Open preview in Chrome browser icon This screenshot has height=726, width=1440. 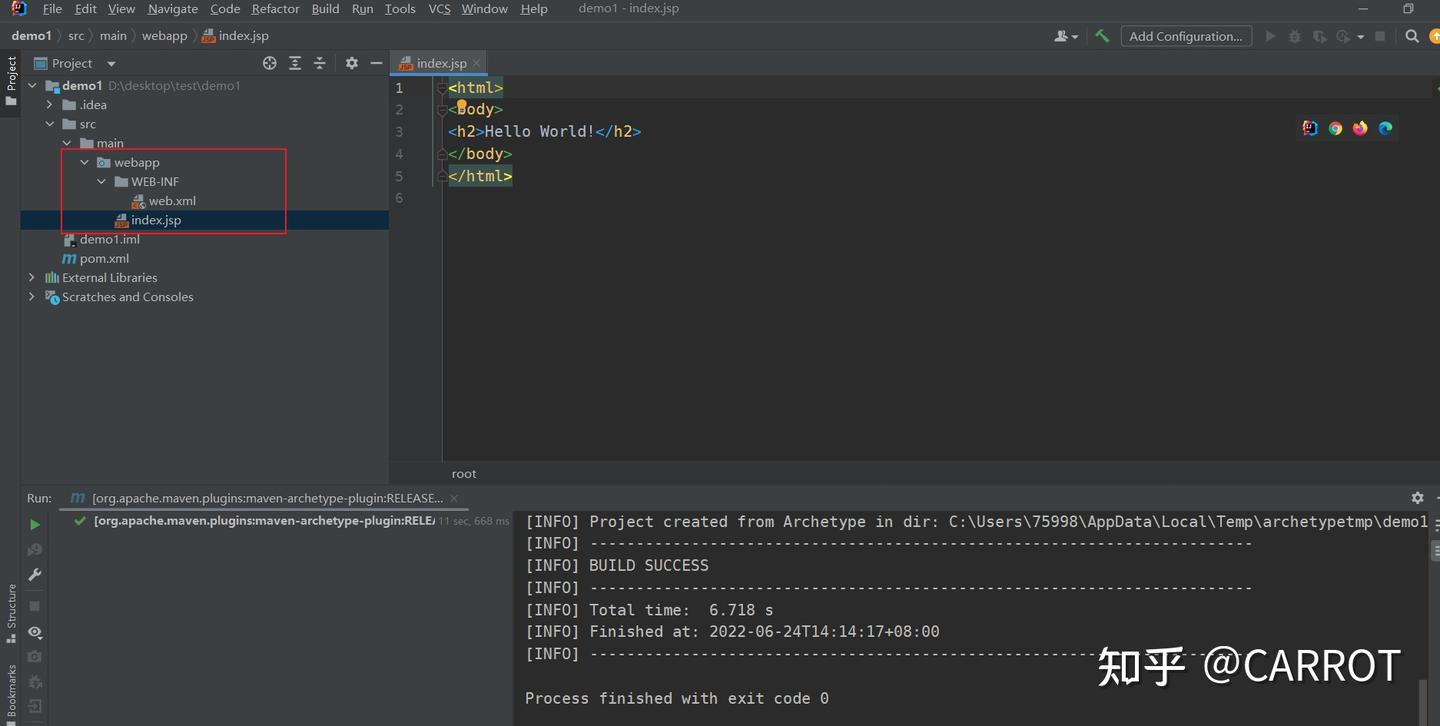click(x=1335, y=128)
